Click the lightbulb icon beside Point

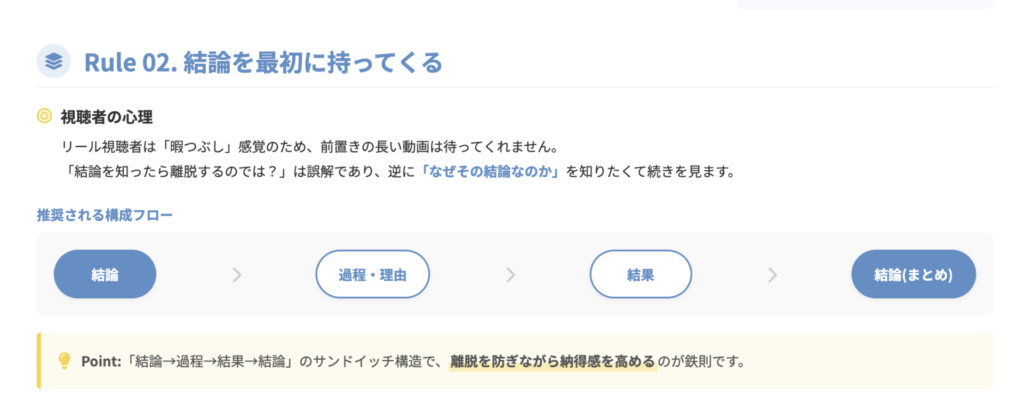tap(64, 360)
